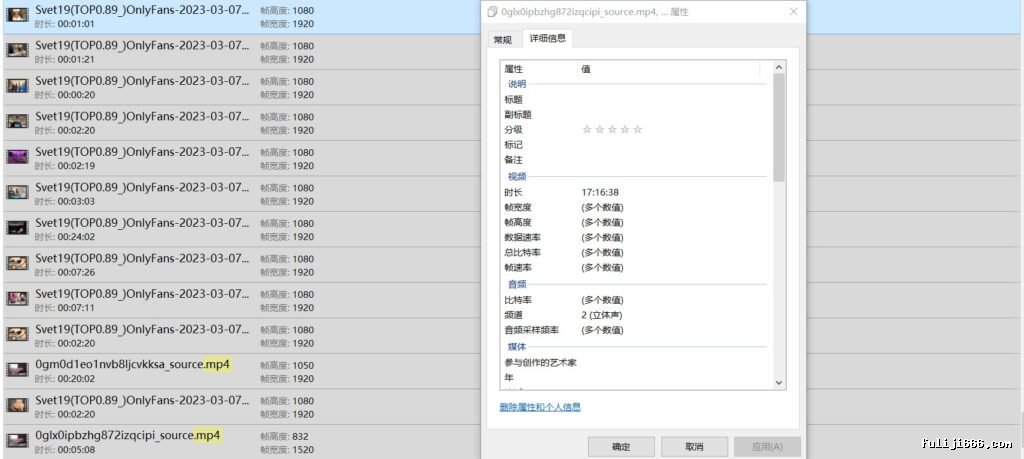Set 分级 rating to five stars

[637, 130]
